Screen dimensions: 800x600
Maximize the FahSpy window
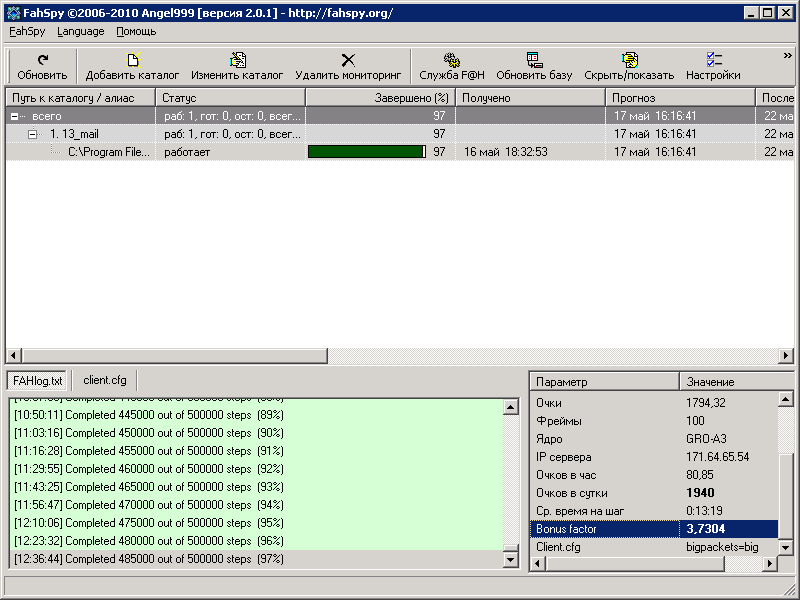coord(767,13)
